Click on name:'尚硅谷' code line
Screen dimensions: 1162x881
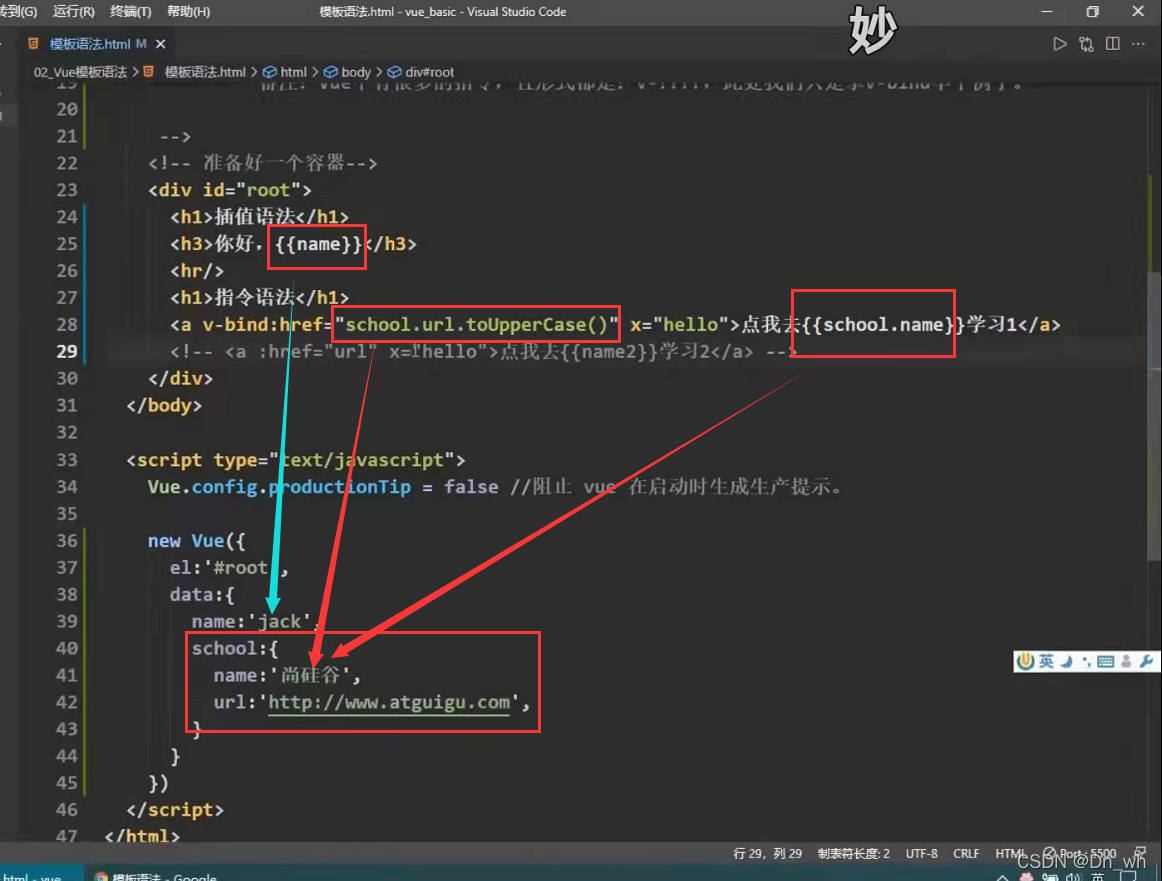point(287,675)
